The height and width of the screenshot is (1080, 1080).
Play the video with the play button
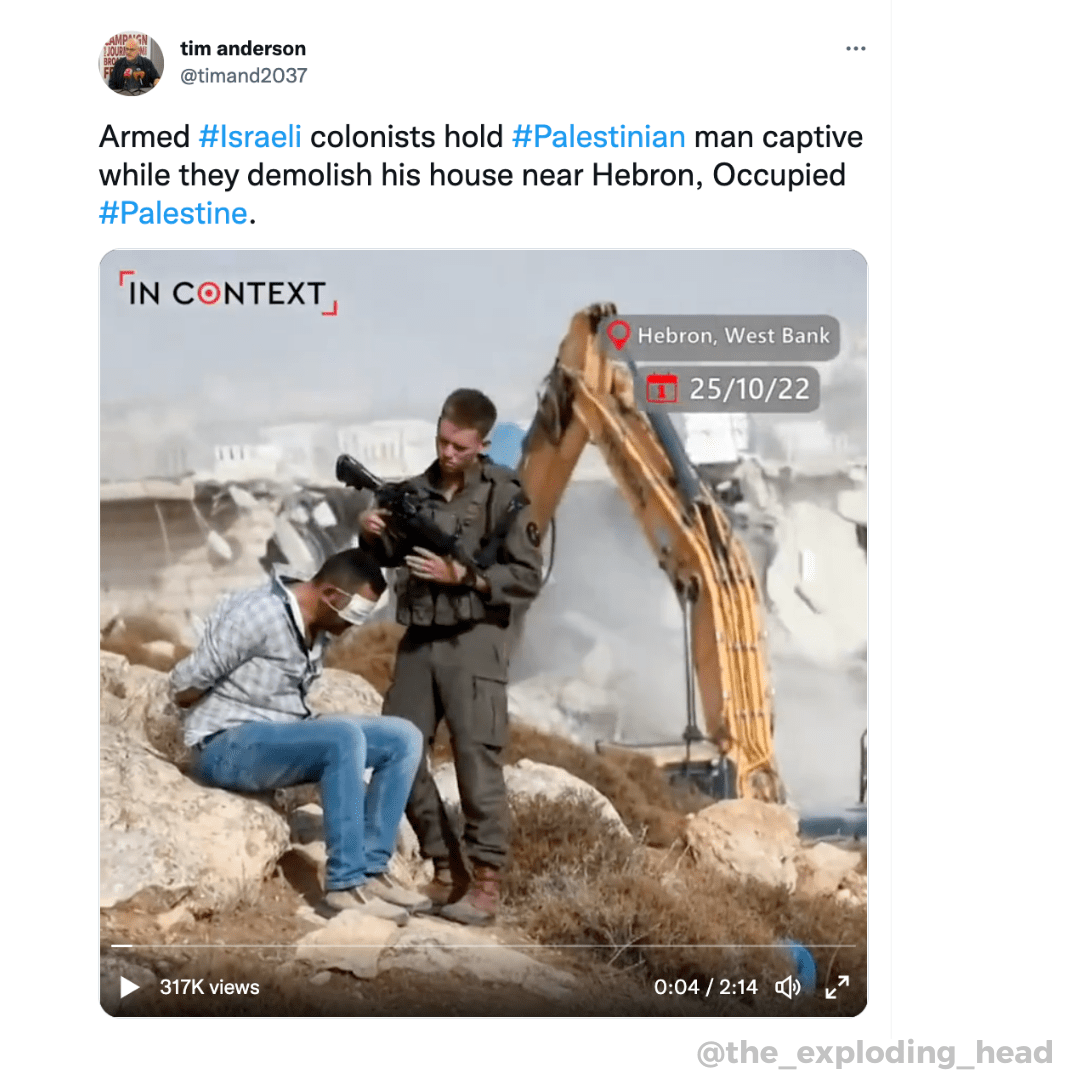(129, 987)
